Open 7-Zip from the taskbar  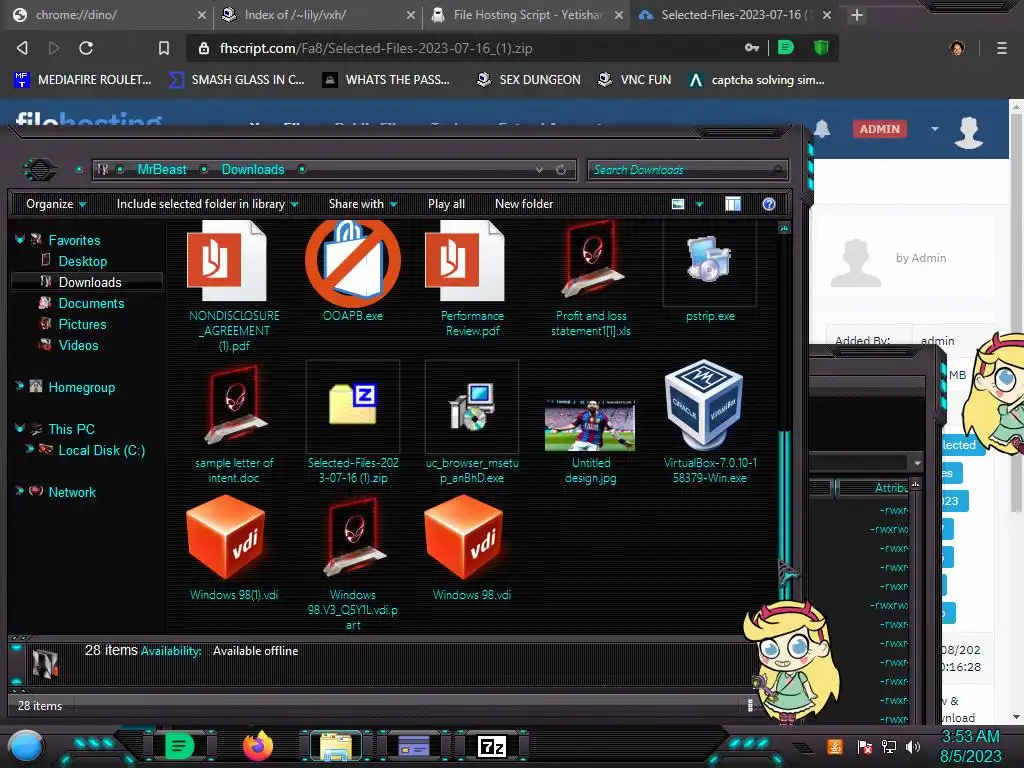coord(492,746)
